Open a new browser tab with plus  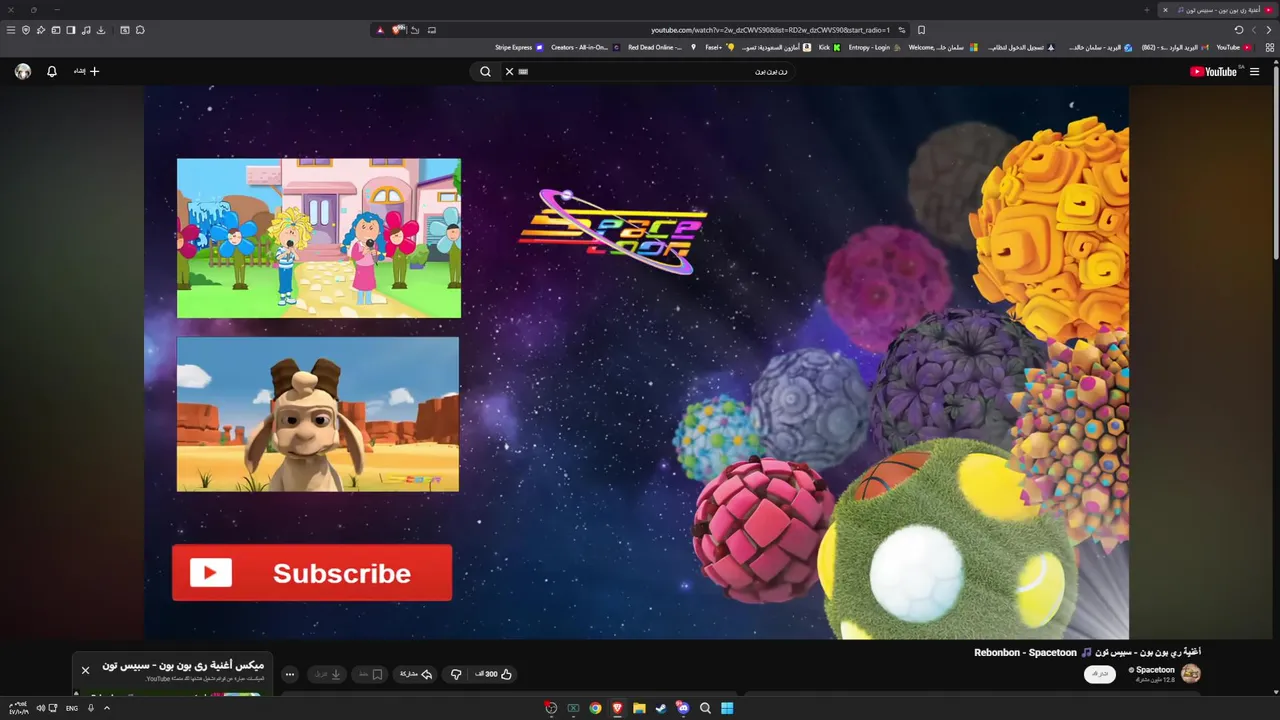pyautogui.click(x=1146, y=10)
